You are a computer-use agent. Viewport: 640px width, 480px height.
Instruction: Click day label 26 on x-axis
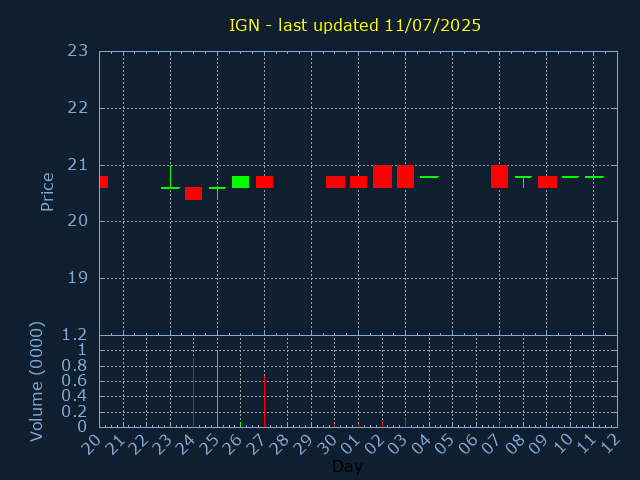[x=233, y=444]
